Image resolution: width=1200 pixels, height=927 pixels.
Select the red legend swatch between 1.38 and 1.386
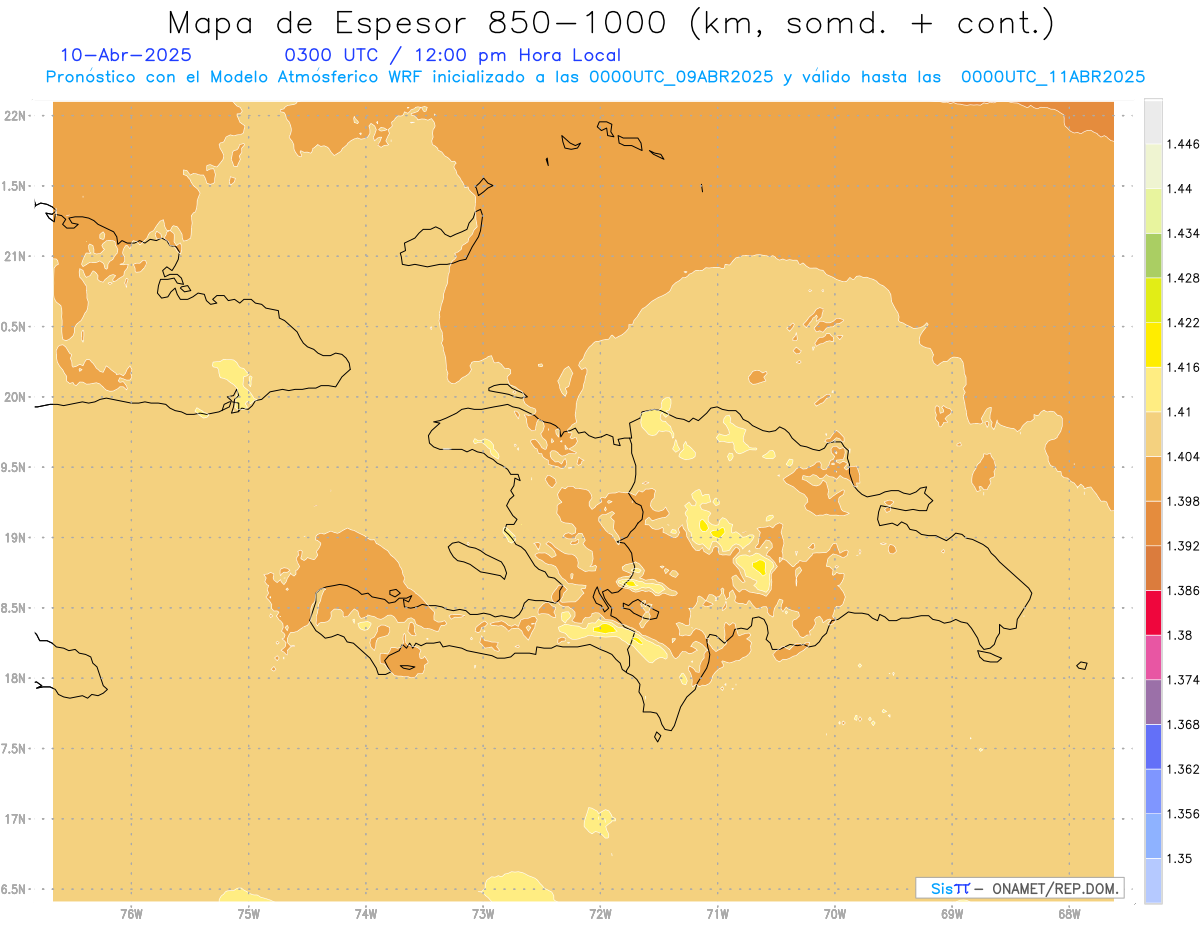pyautogui.click(x=1153, y=612)
